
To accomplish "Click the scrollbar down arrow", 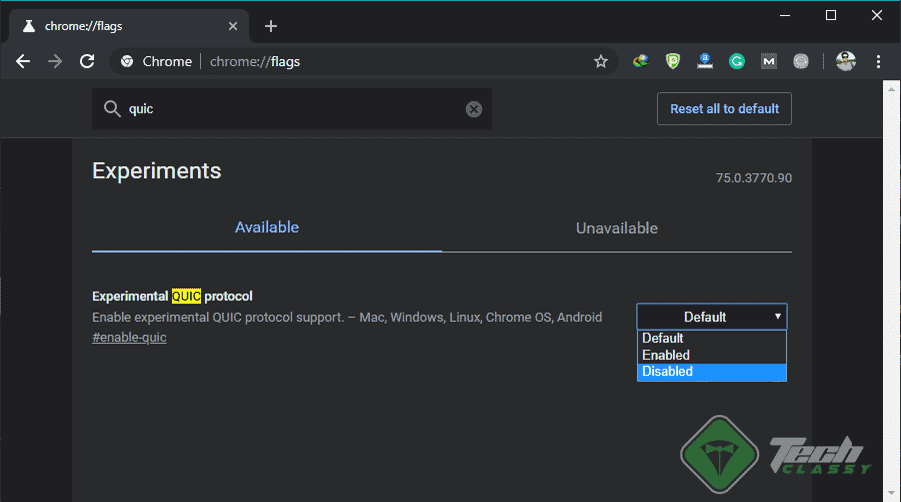I will (x=891, y=493).
